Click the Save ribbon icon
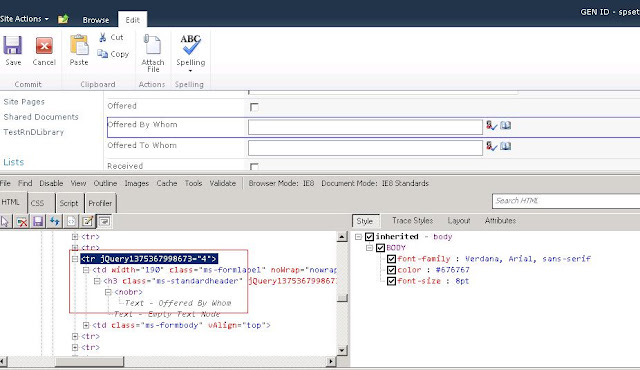This screenshot has width=640, height=370. pos(13,45)
